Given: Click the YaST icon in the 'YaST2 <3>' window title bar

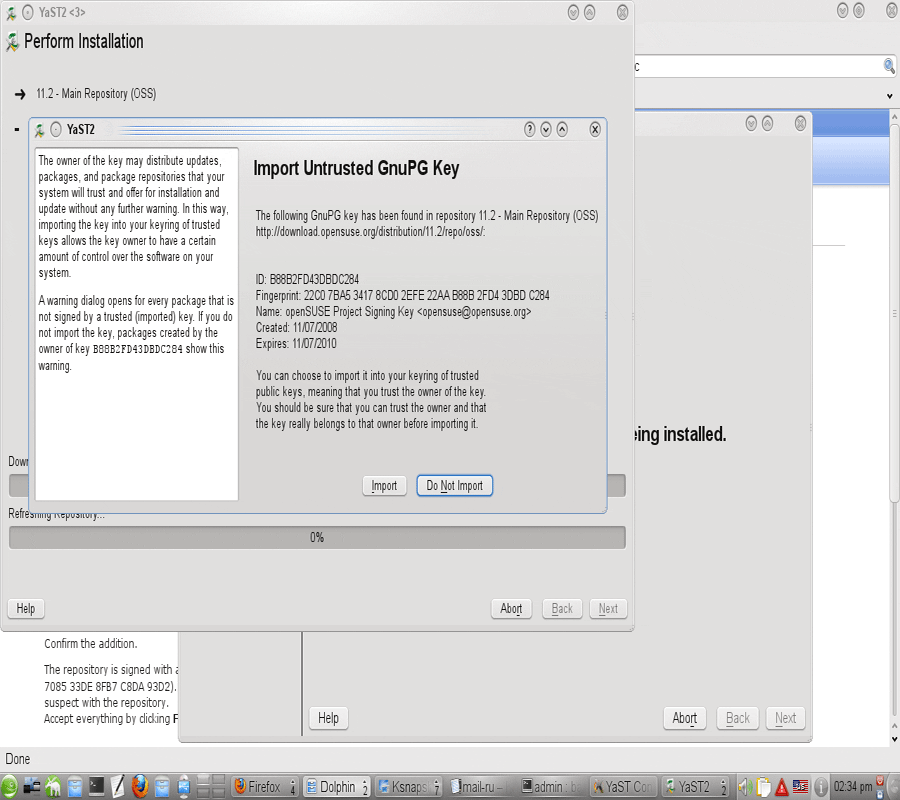Looking at the screenshot, I should pyautogui.click(x=10, y=13).
